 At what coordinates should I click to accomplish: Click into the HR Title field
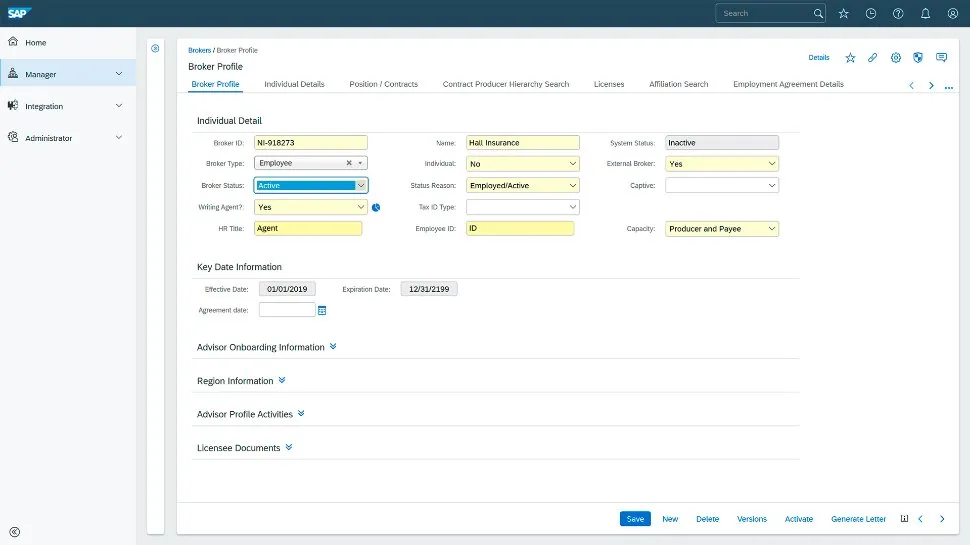tap(307, 229)
